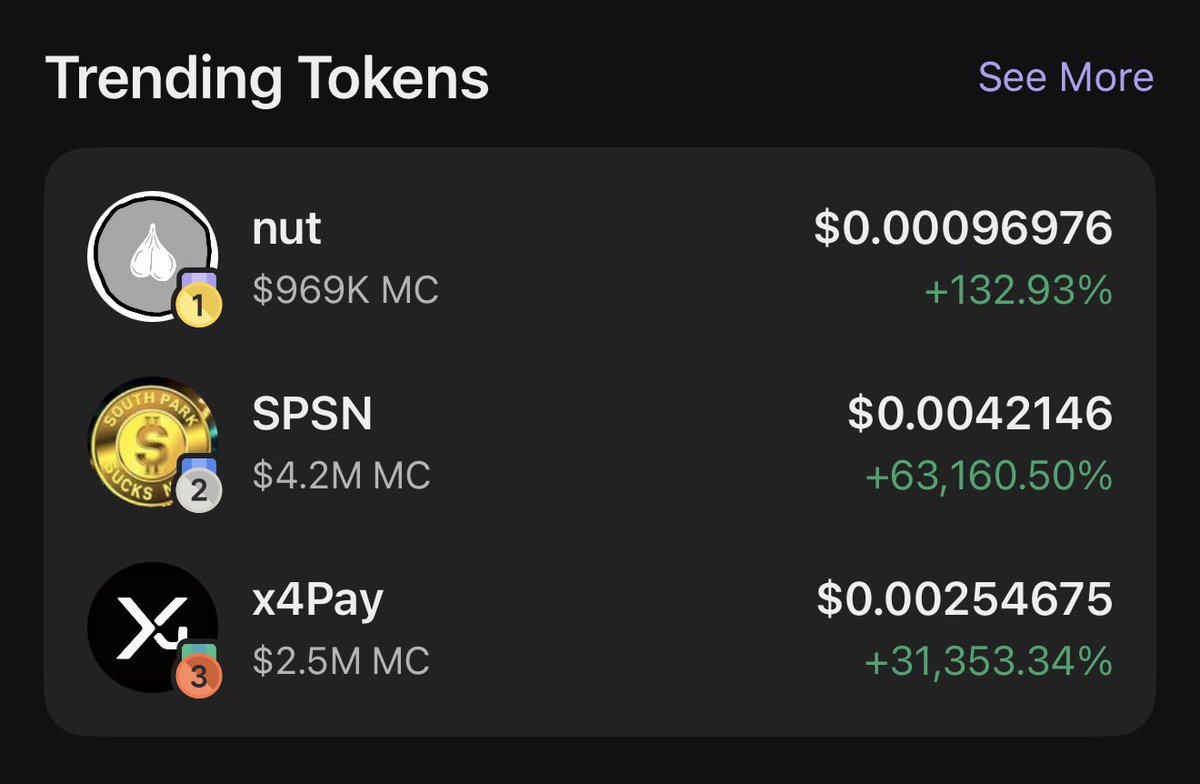
Task: Click the Trending Tokens heading
Action: [267, 78]
